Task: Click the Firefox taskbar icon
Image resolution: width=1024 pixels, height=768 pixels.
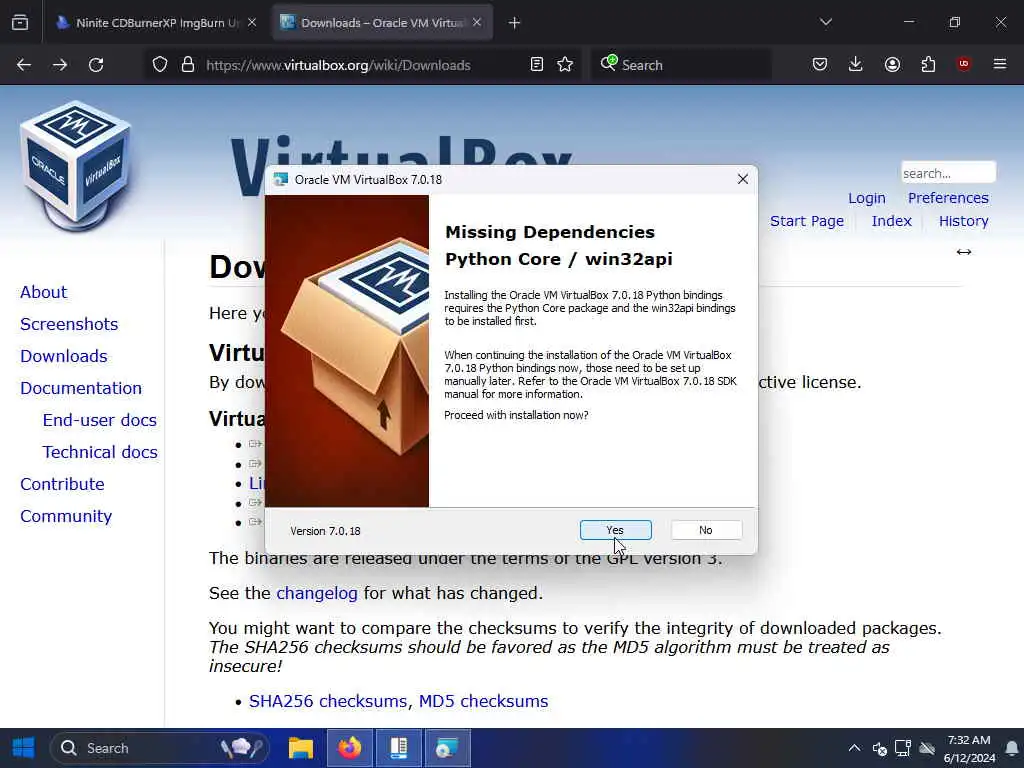Action: [x=349, y=748]
